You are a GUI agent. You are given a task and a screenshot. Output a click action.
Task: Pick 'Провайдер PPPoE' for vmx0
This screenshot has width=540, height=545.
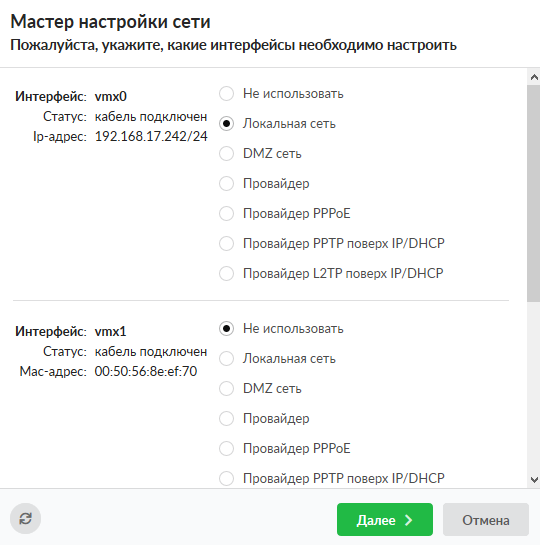pyautogui.click(x=226, y=213)
